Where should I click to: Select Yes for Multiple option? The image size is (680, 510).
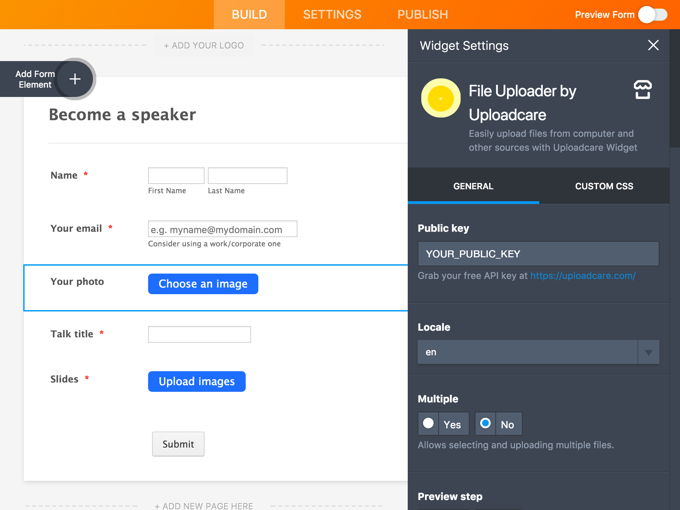(441, 424)
